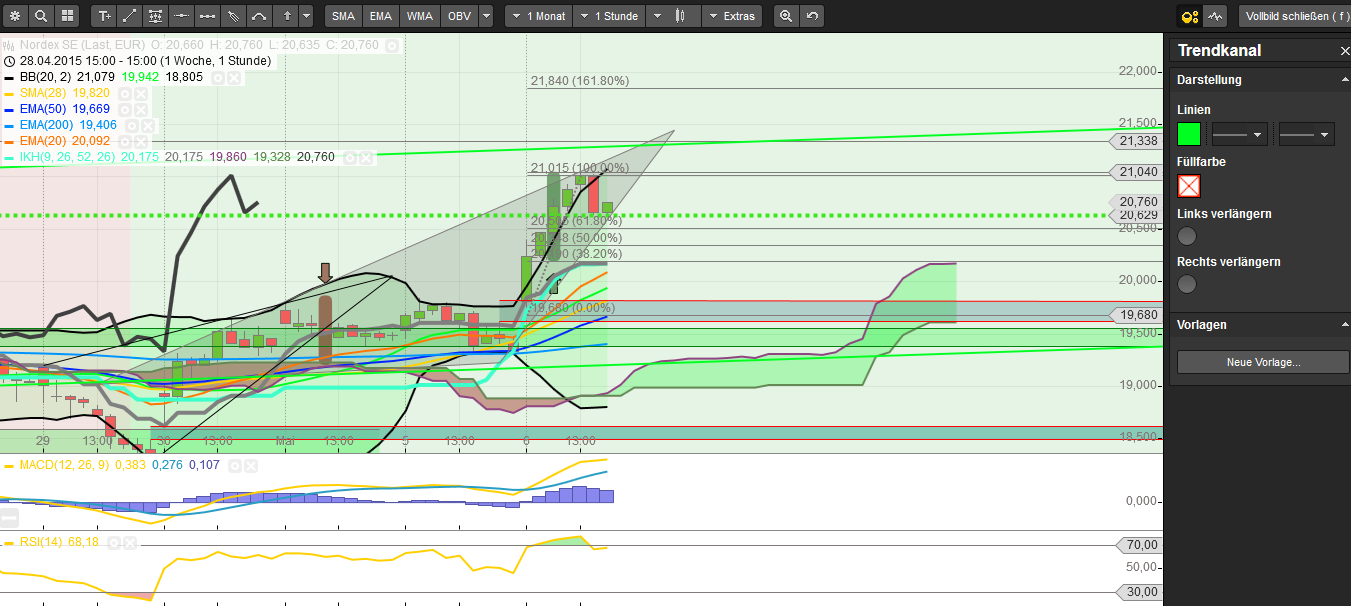Open the candlestick chart type icon
Viewport: 1354px width, 606px height.
point(682,16)
